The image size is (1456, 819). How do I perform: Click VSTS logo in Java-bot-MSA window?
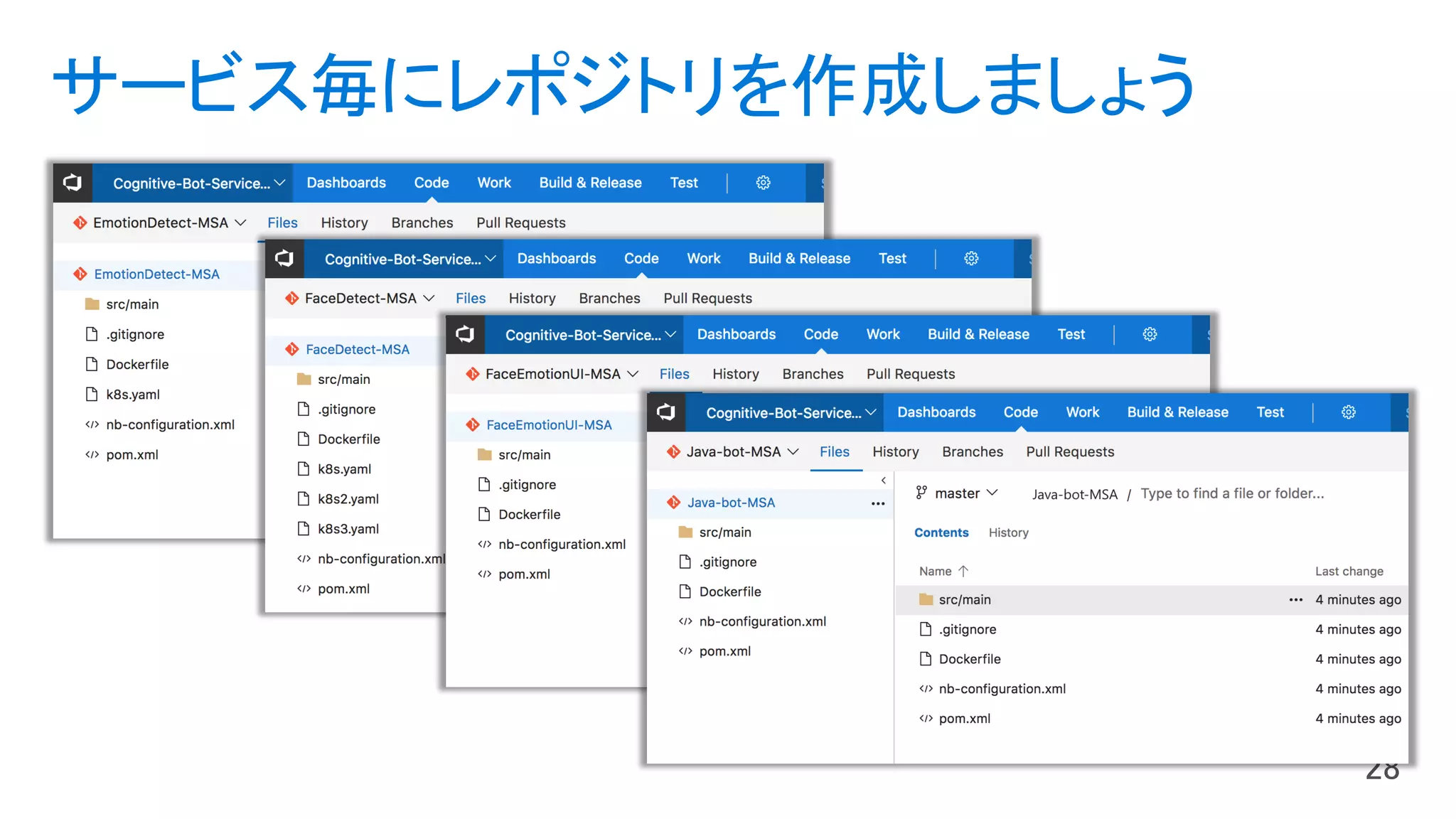coord(666,412)
